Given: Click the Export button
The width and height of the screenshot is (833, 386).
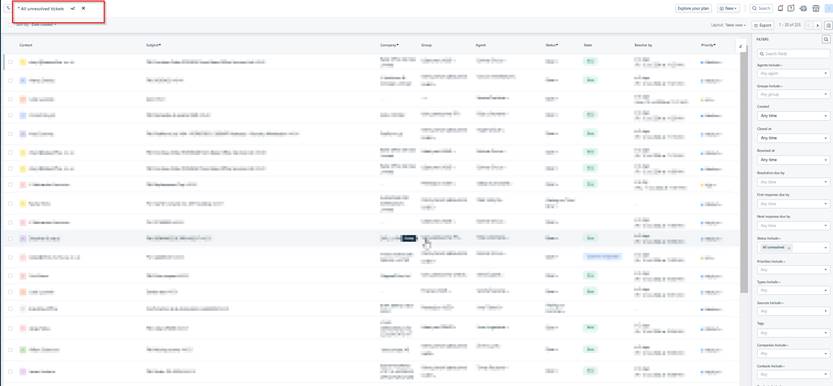Looking at the screenshot, I should (763, 25).
